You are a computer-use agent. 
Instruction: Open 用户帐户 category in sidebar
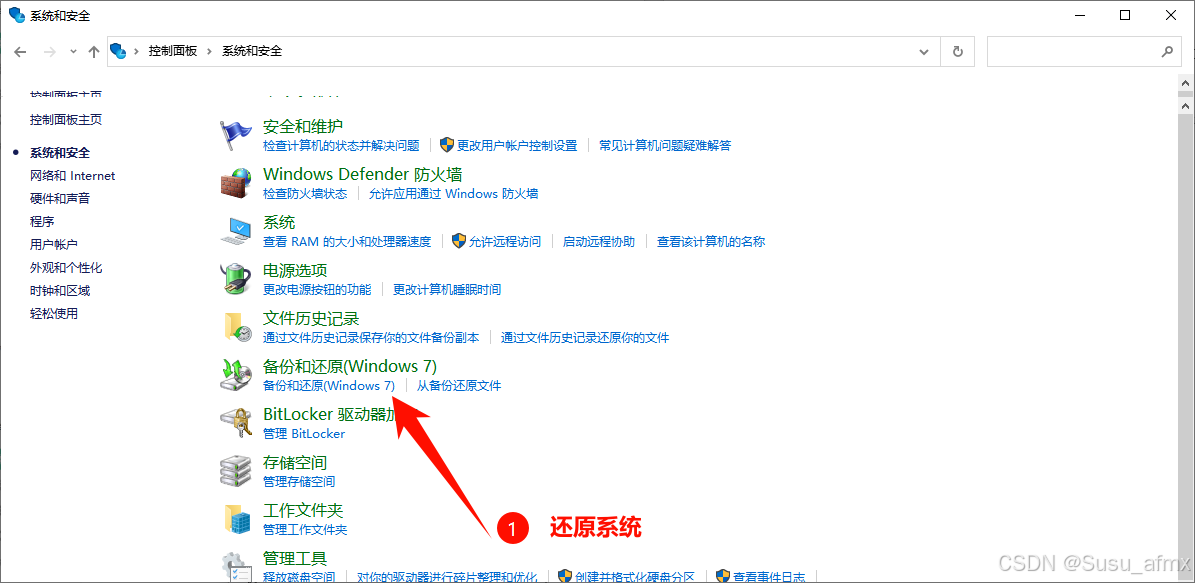54,244
